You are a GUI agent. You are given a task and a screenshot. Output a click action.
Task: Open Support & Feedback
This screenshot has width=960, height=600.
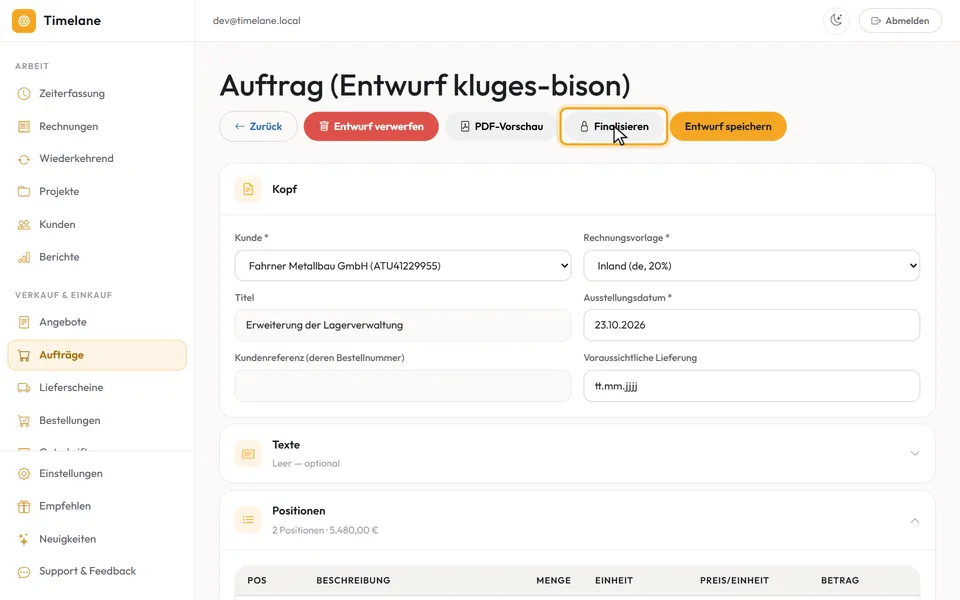click(97, 571)
